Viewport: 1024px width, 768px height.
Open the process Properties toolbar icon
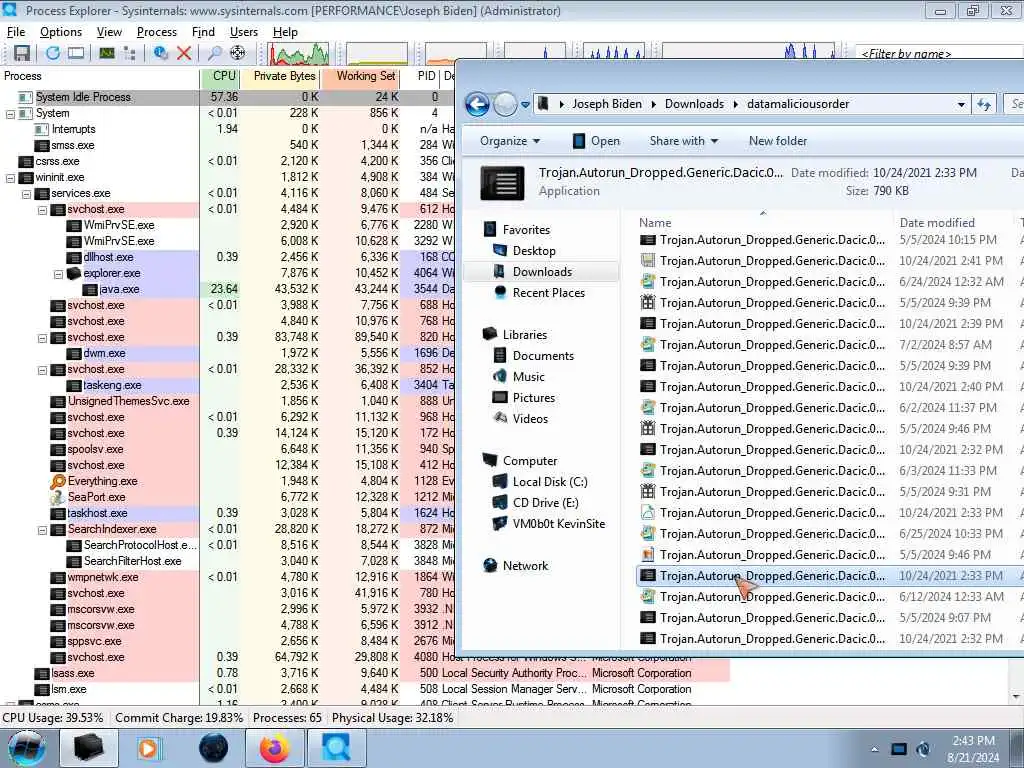[161, 53]
